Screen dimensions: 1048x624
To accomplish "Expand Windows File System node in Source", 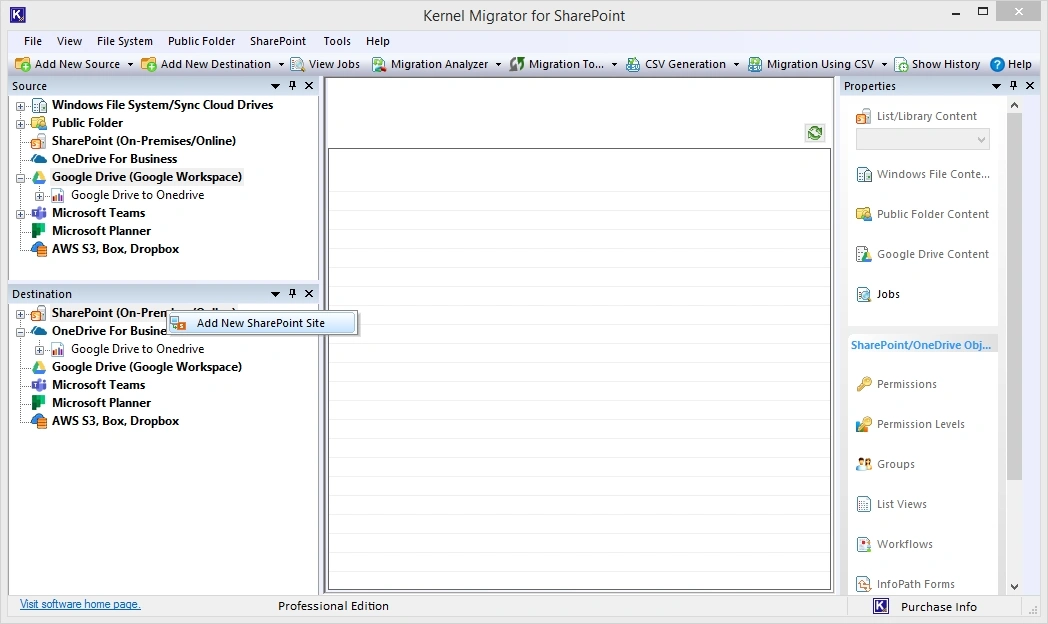I will coord(21,106).
